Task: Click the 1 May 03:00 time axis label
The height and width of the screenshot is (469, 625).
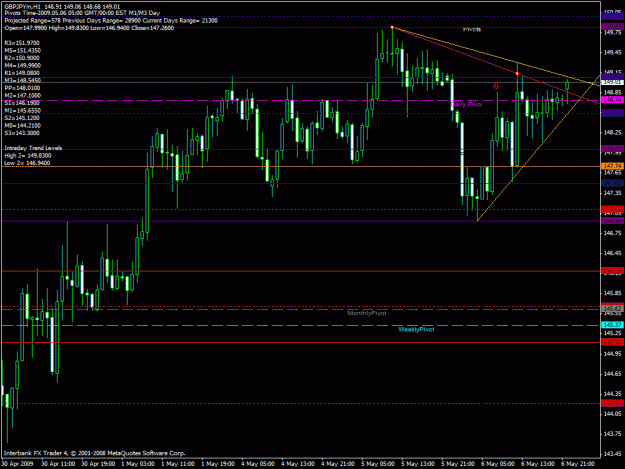Action: tap(138, 464)
